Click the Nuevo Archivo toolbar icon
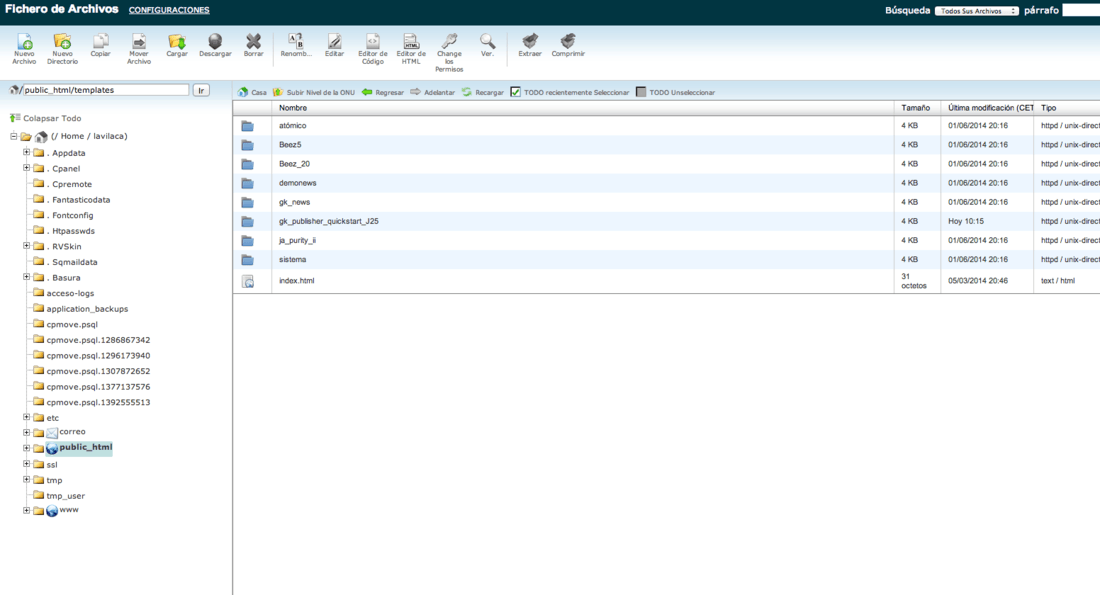The width and height of the screenshot is (1100, 595). coord(25,42)
